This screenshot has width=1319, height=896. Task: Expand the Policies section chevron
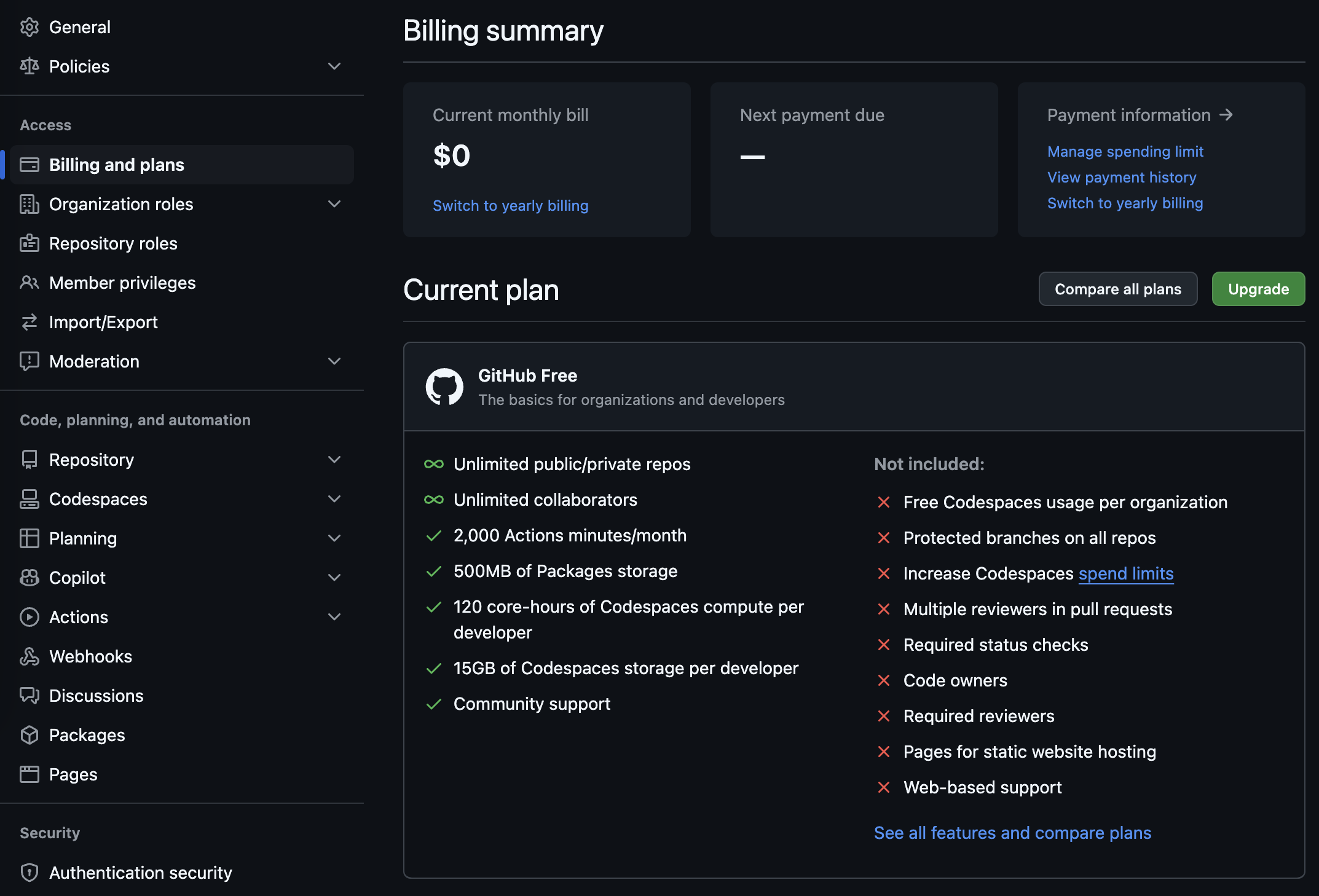[334, 66]
